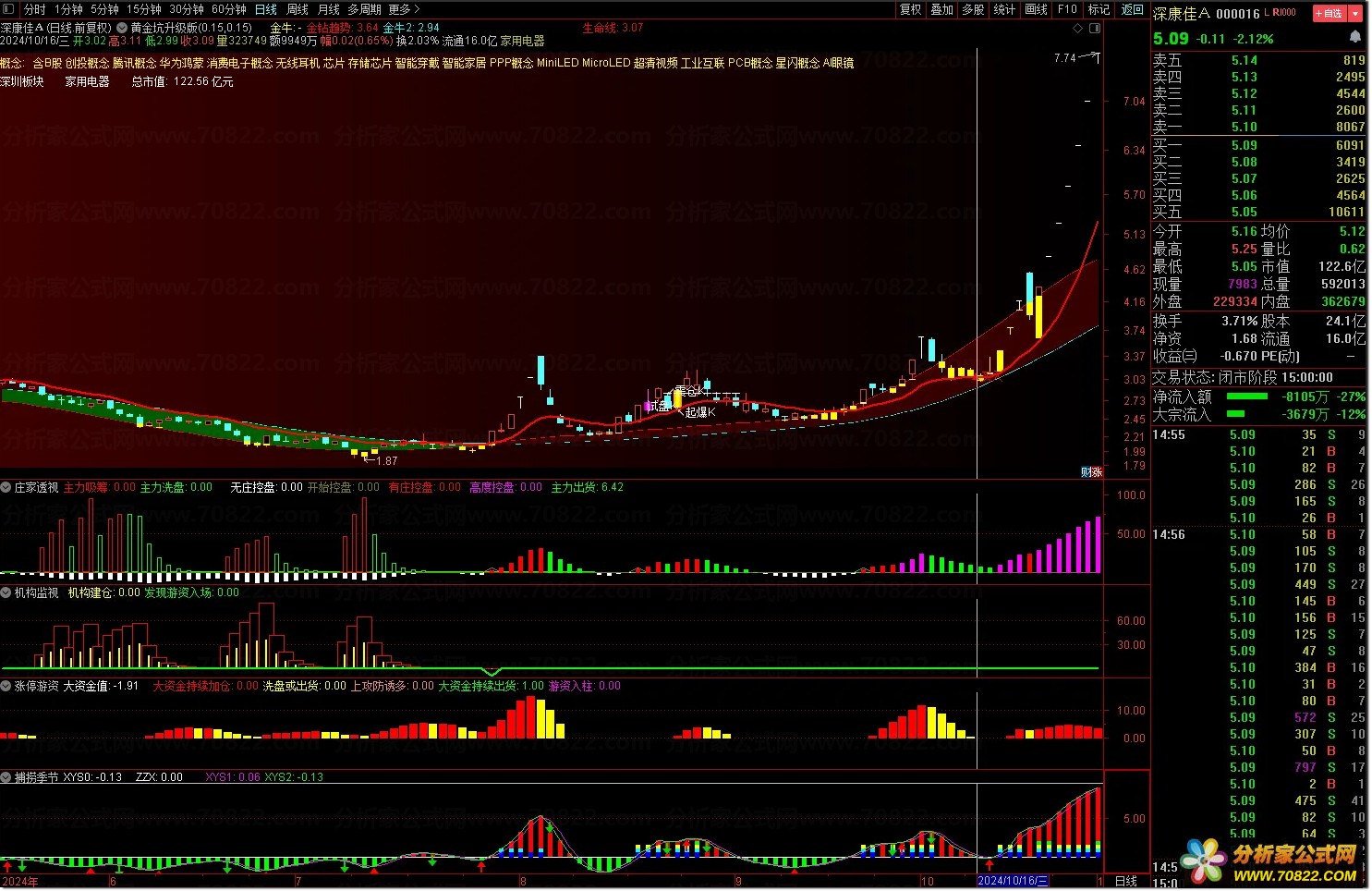Screen dimensions: 1372x891
Task: Open the 机构监视 indicator panel menu
Action: [6, 592]
